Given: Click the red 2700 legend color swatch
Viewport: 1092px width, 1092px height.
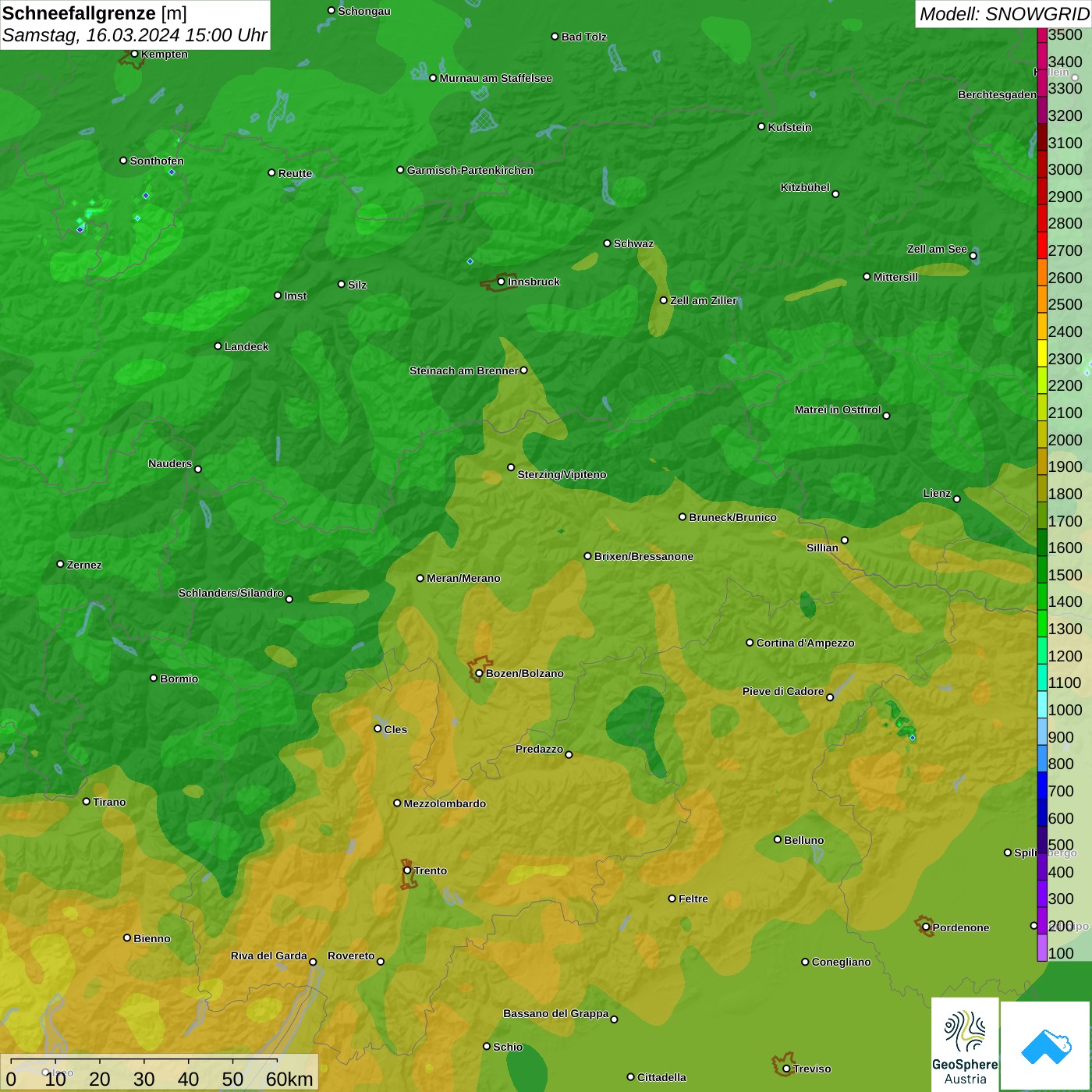Looking at the screenshot, I should click(1042, 244).
